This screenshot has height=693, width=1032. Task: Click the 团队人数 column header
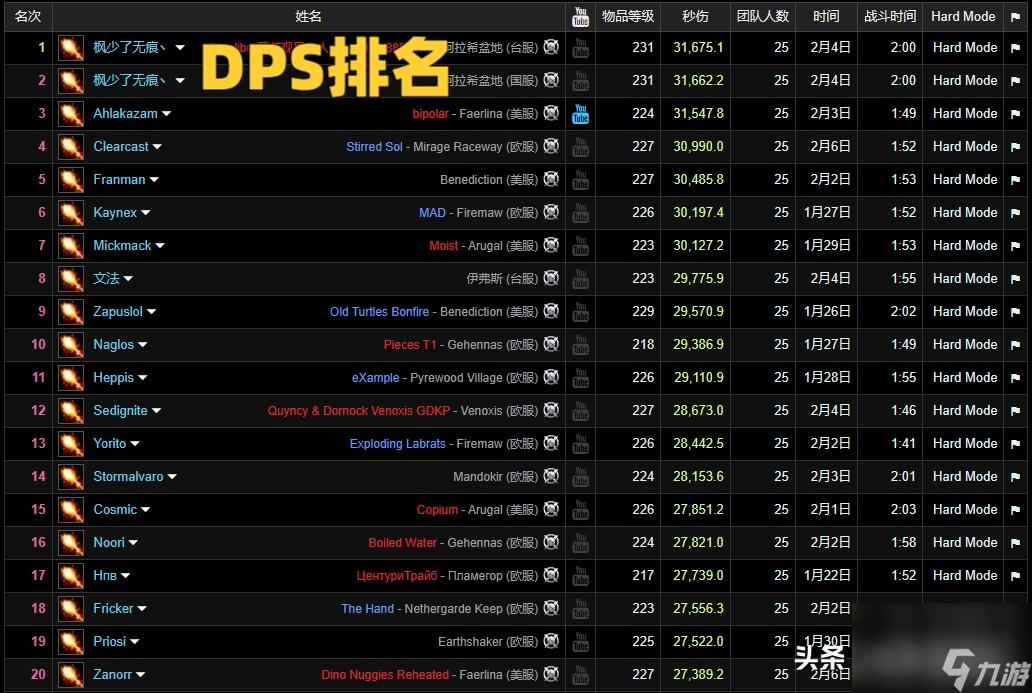pos(762,16)
